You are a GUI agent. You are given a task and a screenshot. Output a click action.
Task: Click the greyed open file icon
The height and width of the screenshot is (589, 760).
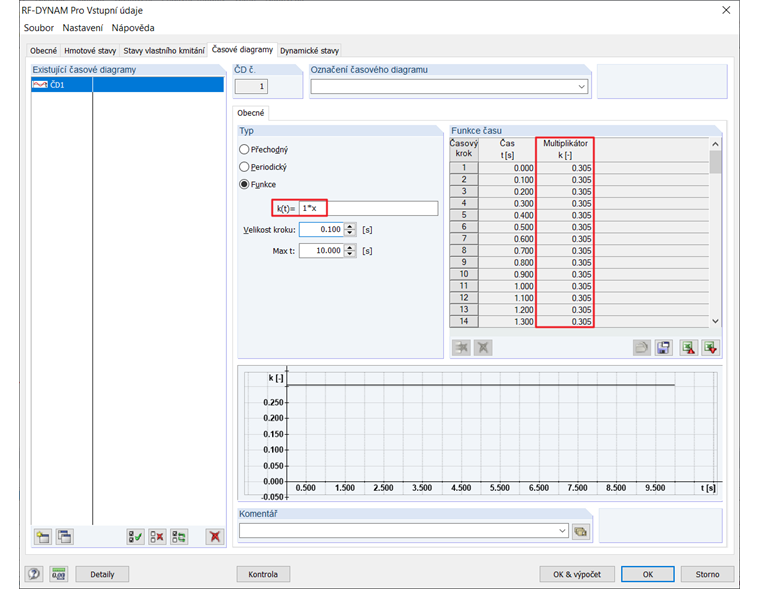tap(642, 348)
